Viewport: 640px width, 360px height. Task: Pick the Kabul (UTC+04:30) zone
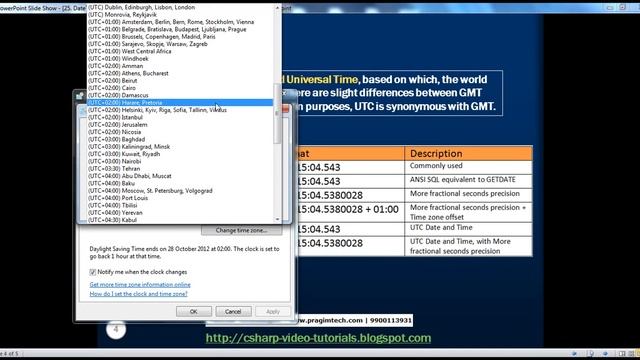coord(180,220)
